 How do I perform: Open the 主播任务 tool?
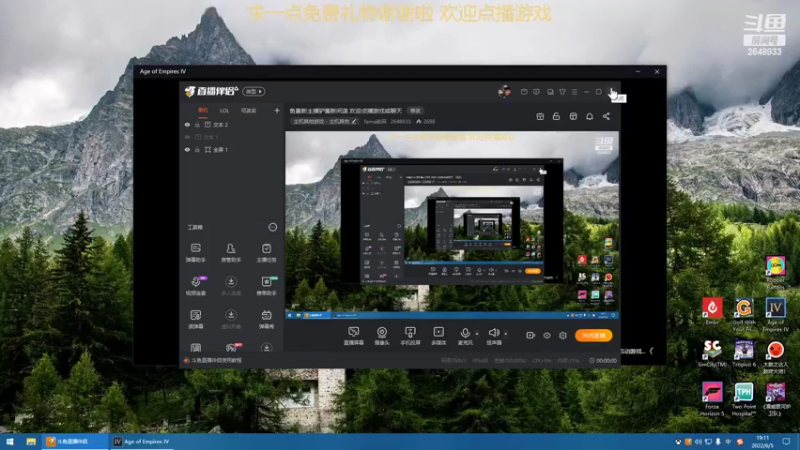266,253
